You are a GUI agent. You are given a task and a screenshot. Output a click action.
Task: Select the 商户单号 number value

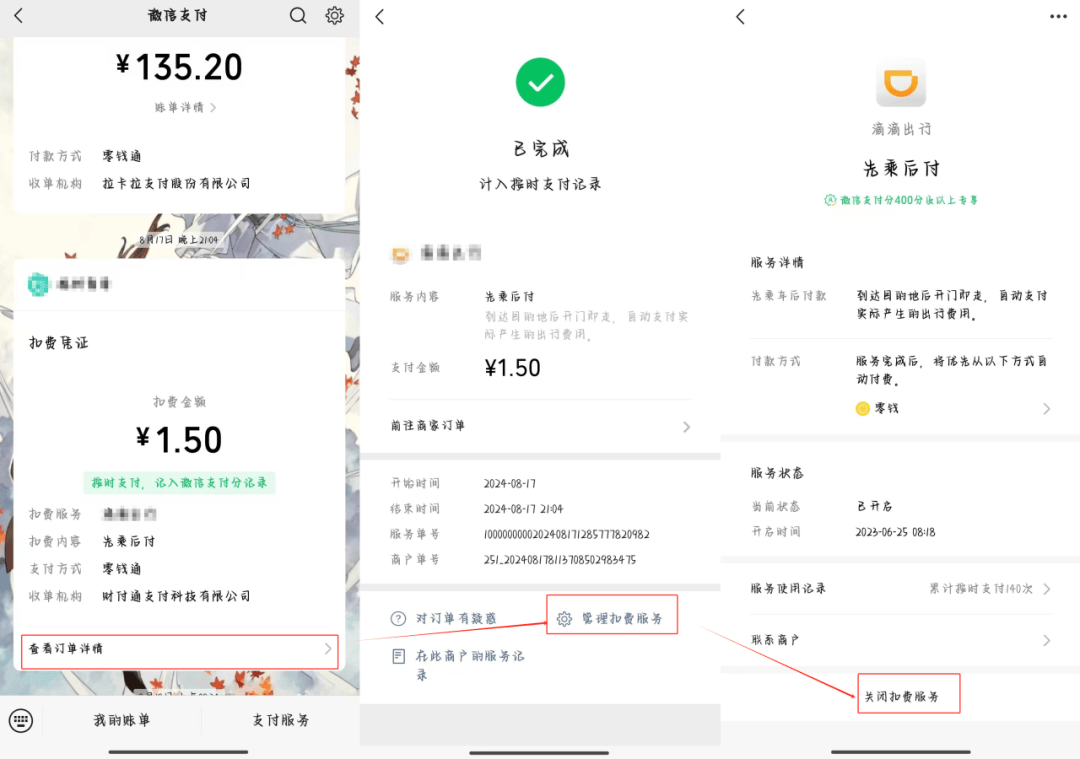tap(559, 560)
